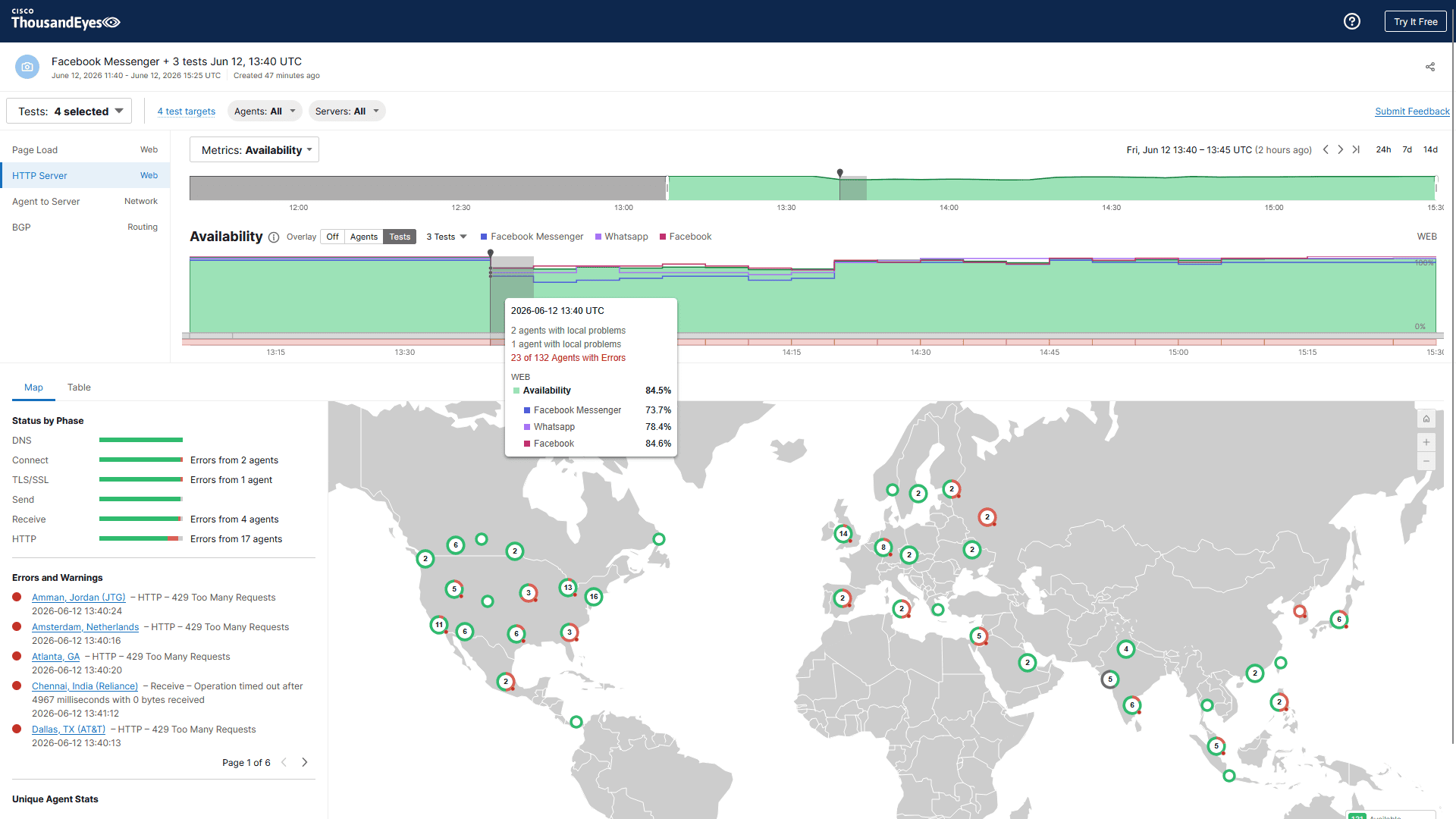This screenshot has height=819, width=1456.
Task: Click the share snapshot icon
Action: tap(1430, 67)
